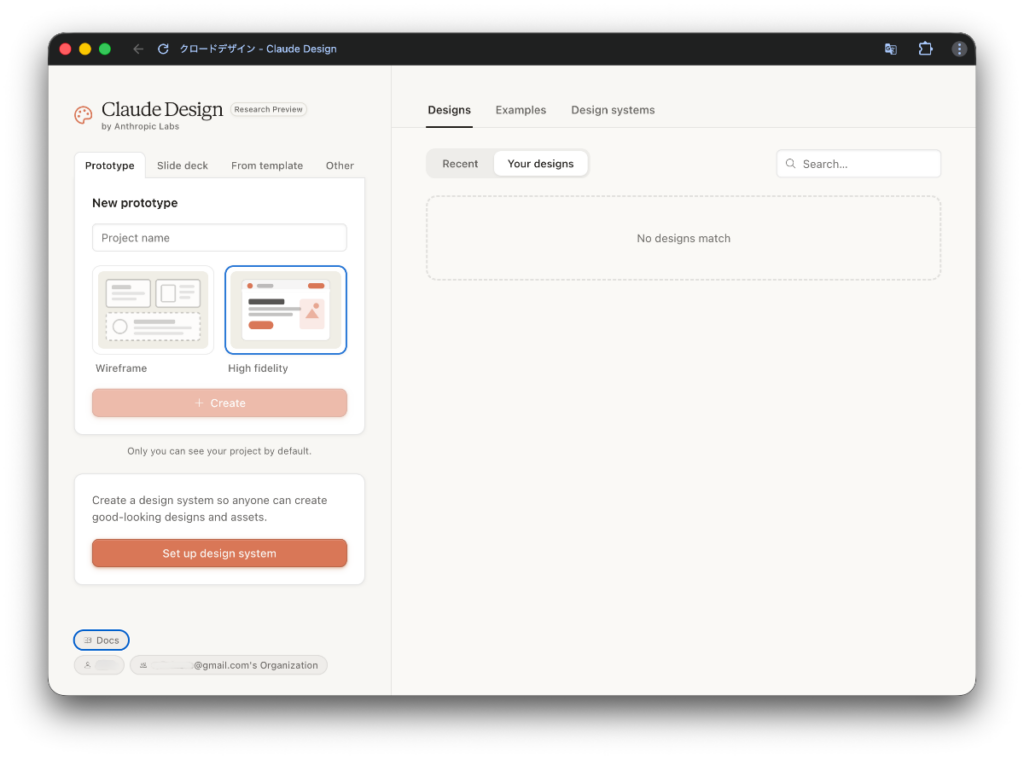This screenshot has width=1024, height=759.
Task: Focus the Project name field
Action: pyautogui.click(x=219, y=238)
